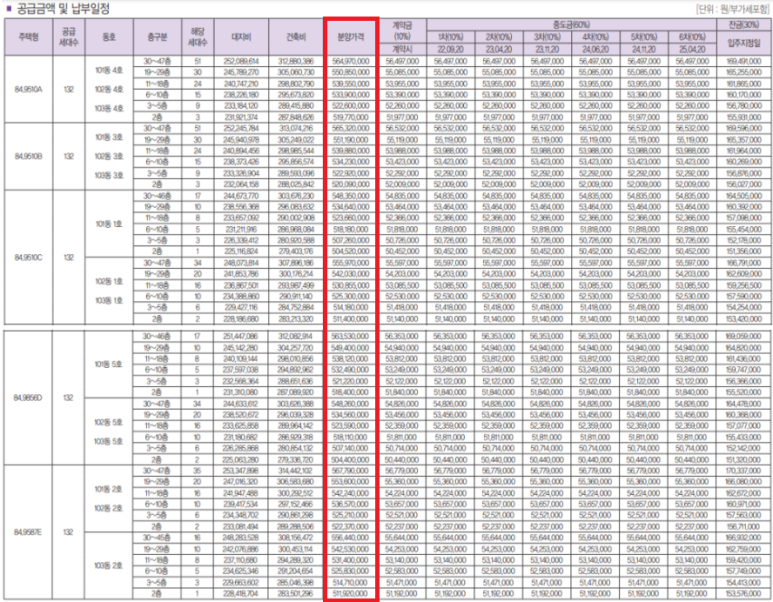This screenshot has height=602, width=773.
Task: Click land cost '252,089,614'
Action: point(241,61)
